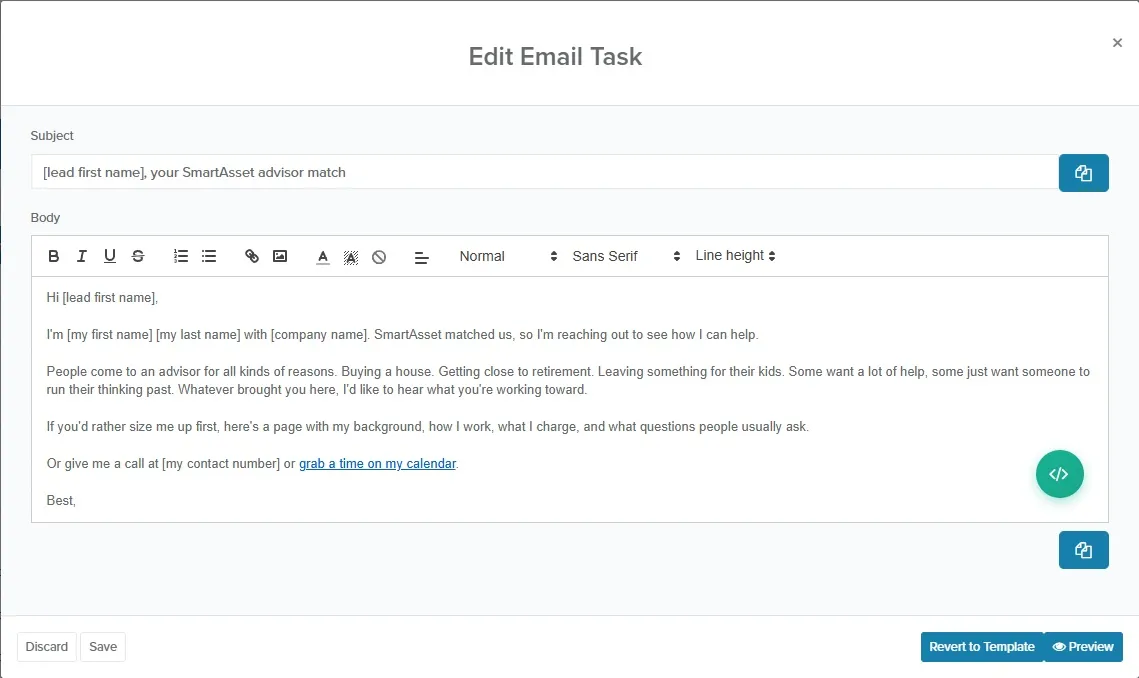Viewport: 1139px width, 678px height.
Task: Click the 'Edit Email Task' heading
Action: tap(555, 57)
